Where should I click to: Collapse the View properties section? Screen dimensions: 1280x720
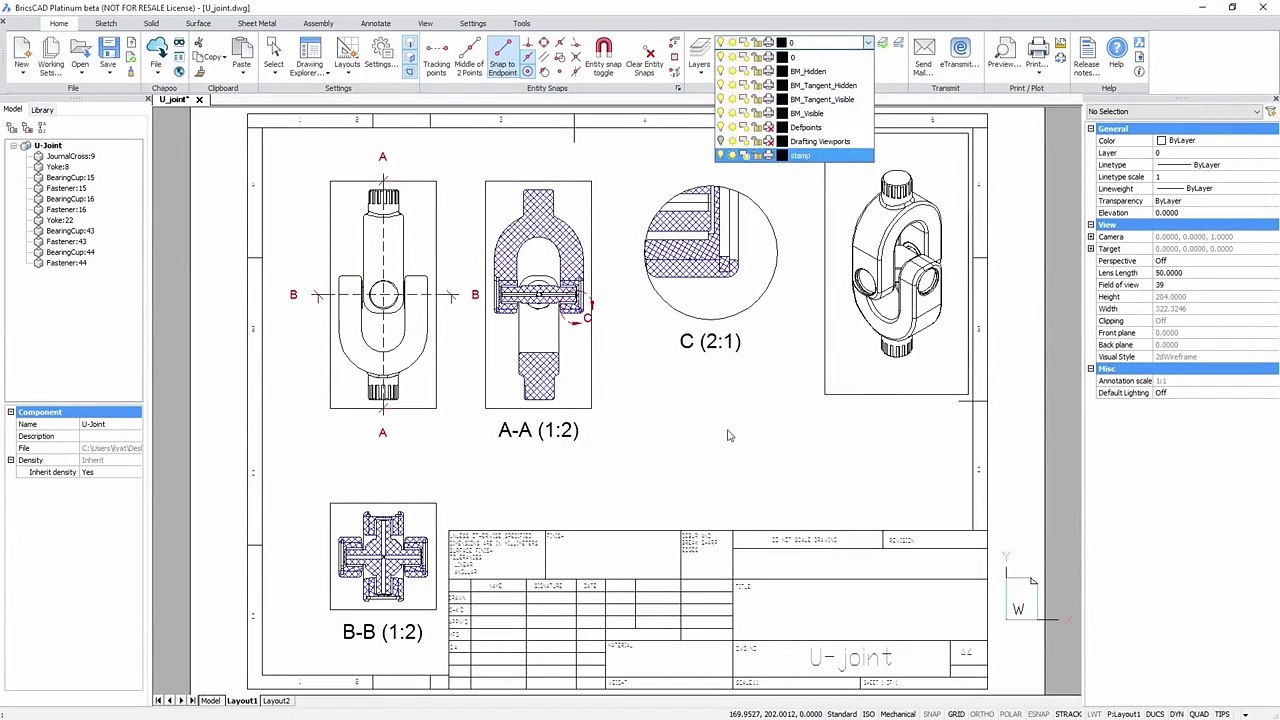(x=1091, y=225)
